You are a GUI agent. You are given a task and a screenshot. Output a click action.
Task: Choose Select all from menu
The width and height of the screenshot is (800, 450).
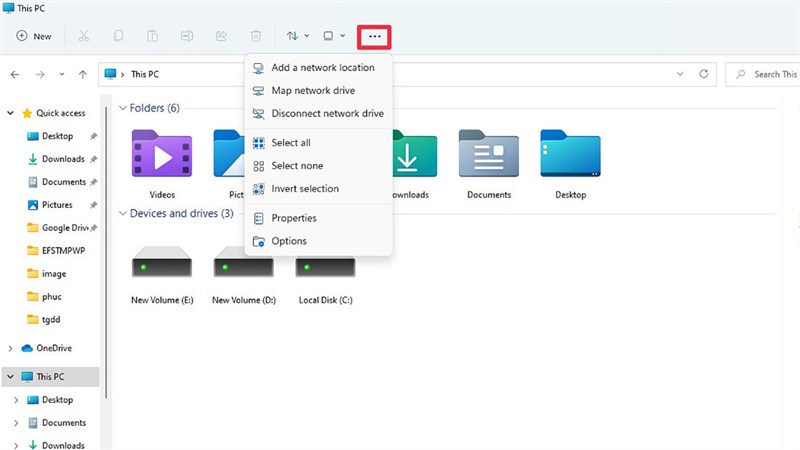pyautogui.click(x=291, y=143)
